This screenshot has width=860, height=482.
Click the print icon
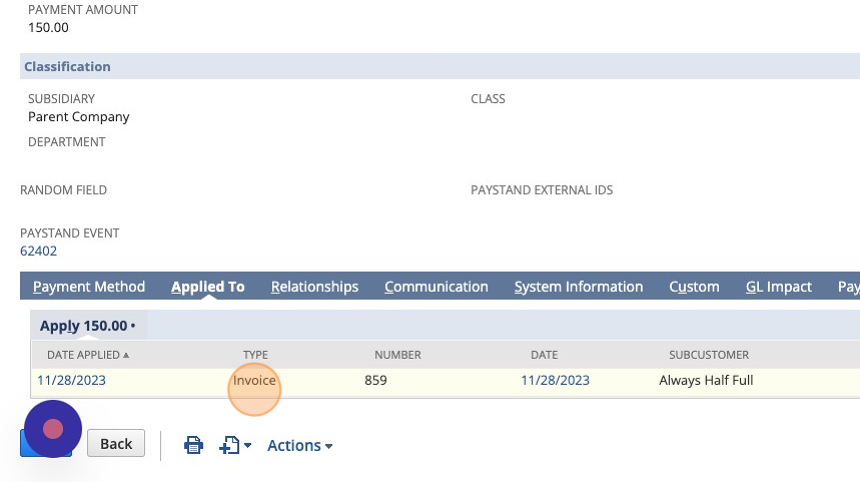pos(193,445)
